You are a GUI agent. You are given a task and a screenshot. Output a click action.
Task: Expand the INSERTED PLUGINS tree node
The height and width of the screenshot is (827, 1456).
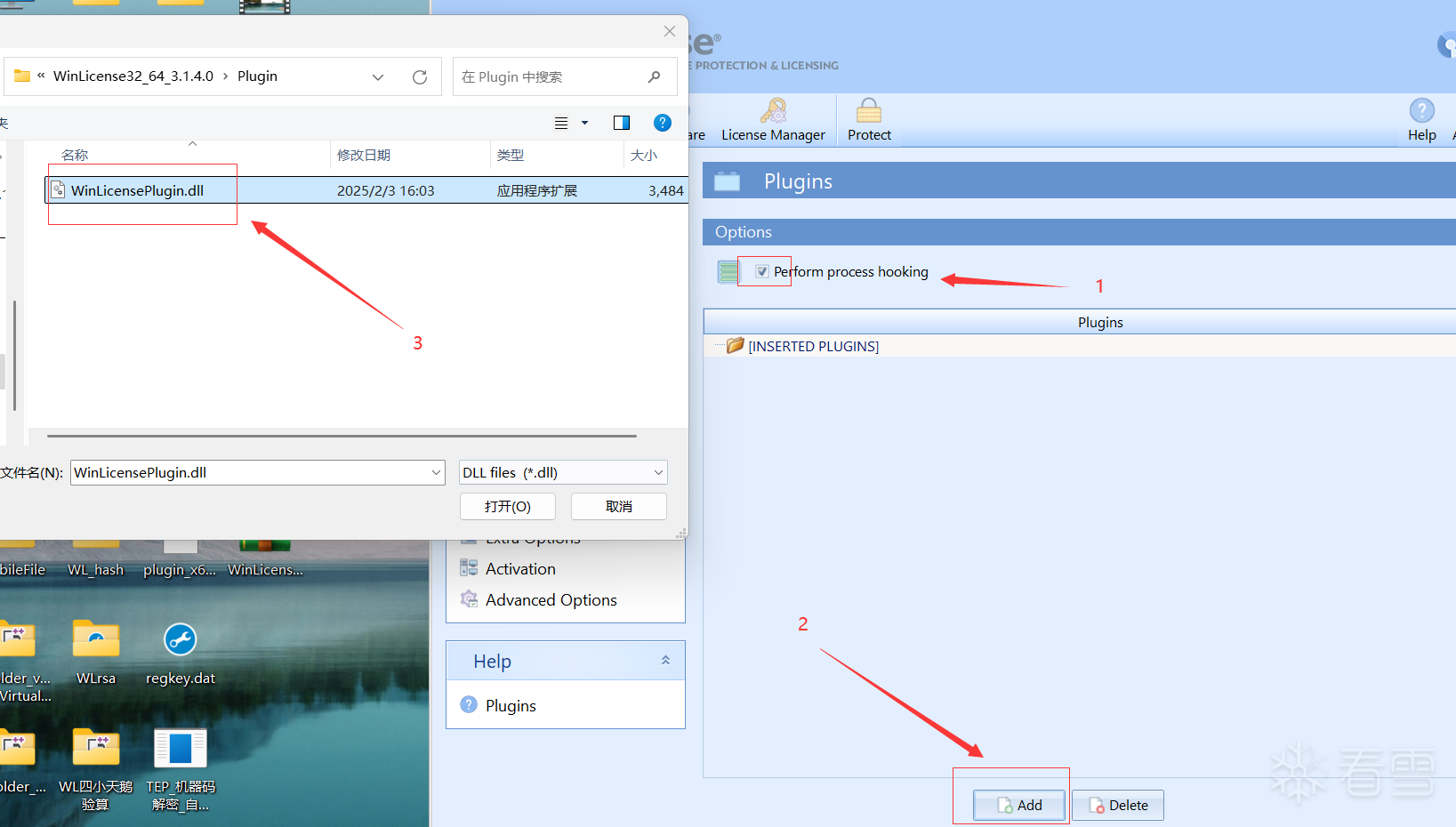pos(718,346)
